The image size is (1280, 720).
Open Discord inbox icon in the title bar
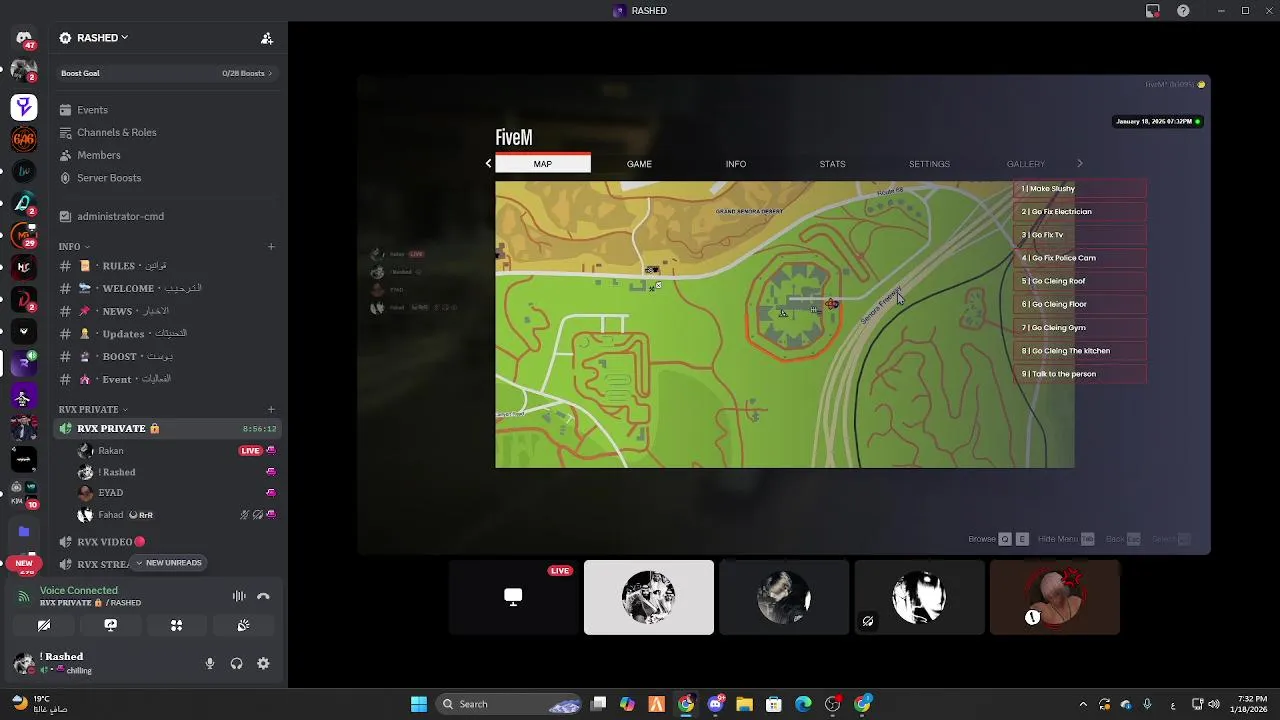coord(1153,11)
